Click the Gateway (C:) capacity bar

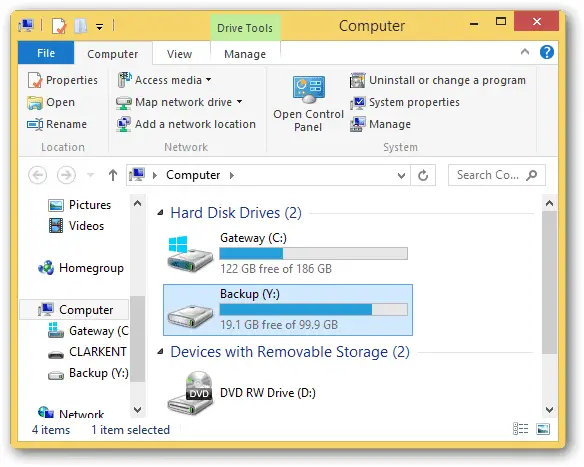tap(313, 254)
